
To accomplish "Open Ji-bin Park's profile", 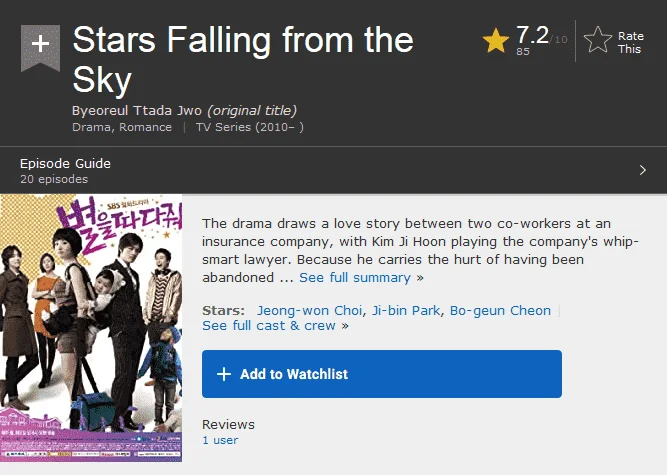I will (x=406, y=310).
